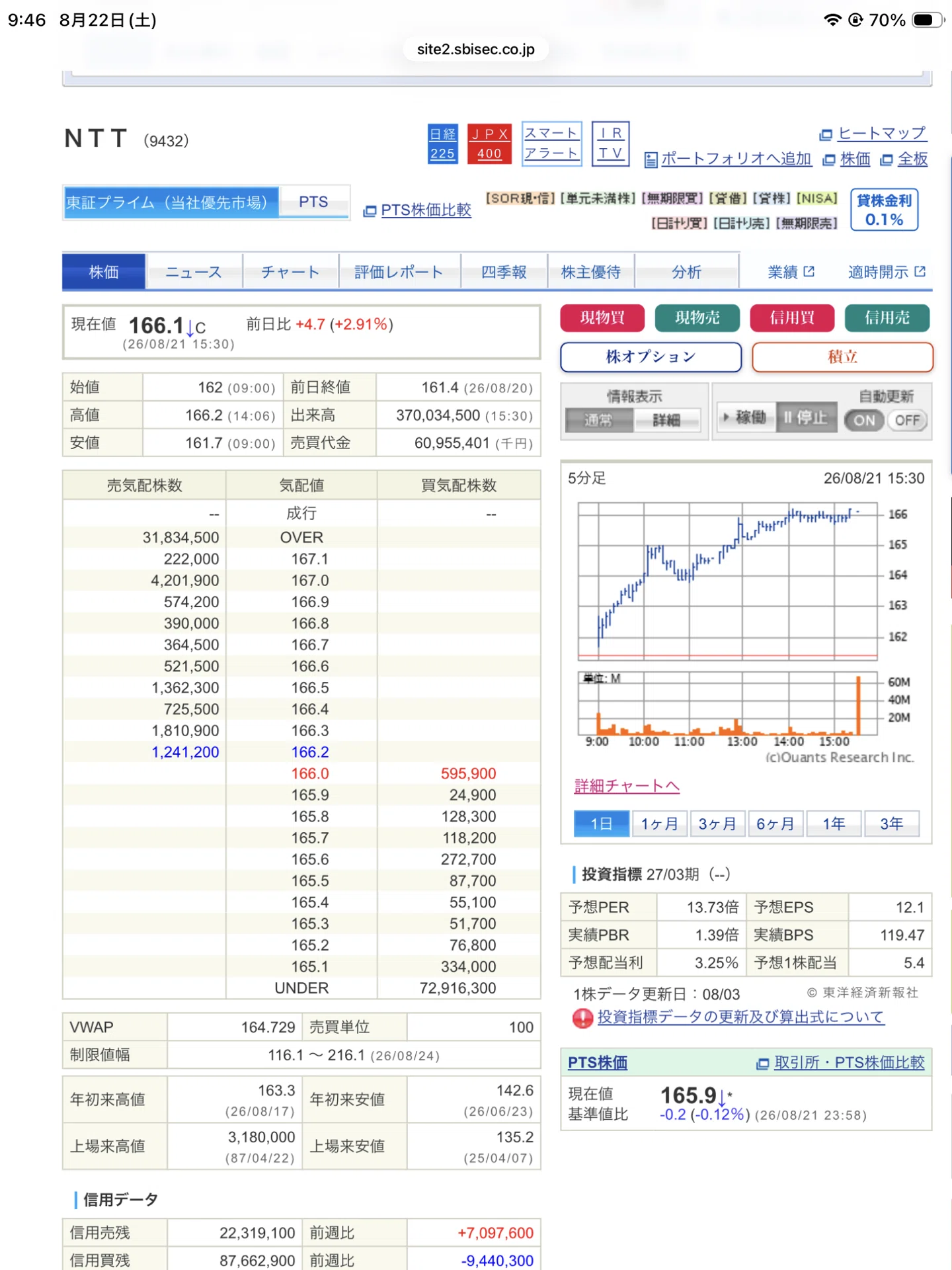Open the 日経225 index badge
Image resolution: width=952 pixels, height=1270 pixels.
click(442, 144)
